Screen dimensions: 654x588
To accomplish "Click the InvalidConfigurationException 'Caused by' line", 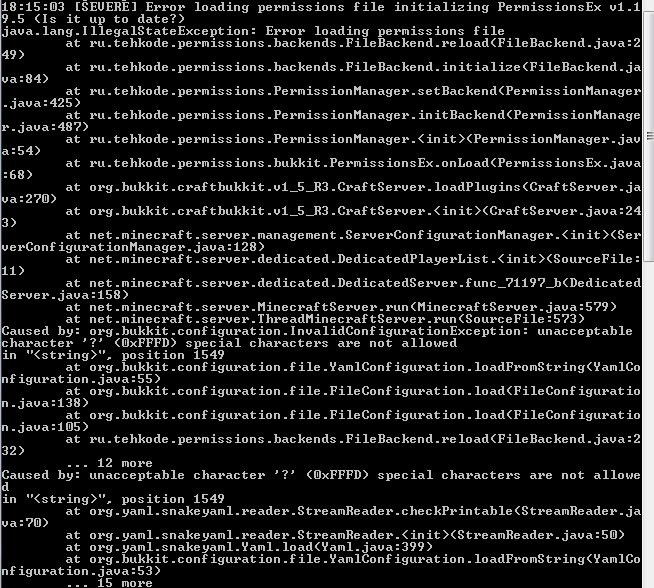I will pyautogui.click(x=317, y=337).
